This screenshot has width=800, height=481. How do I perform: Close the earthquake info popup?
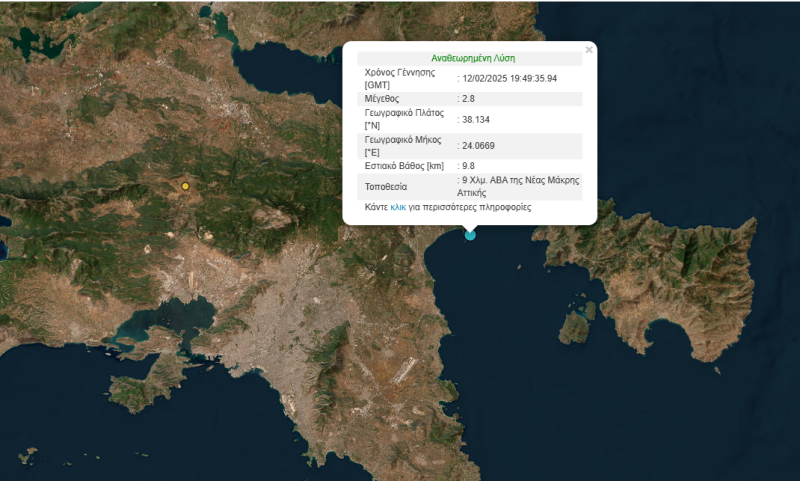[589, 50]
